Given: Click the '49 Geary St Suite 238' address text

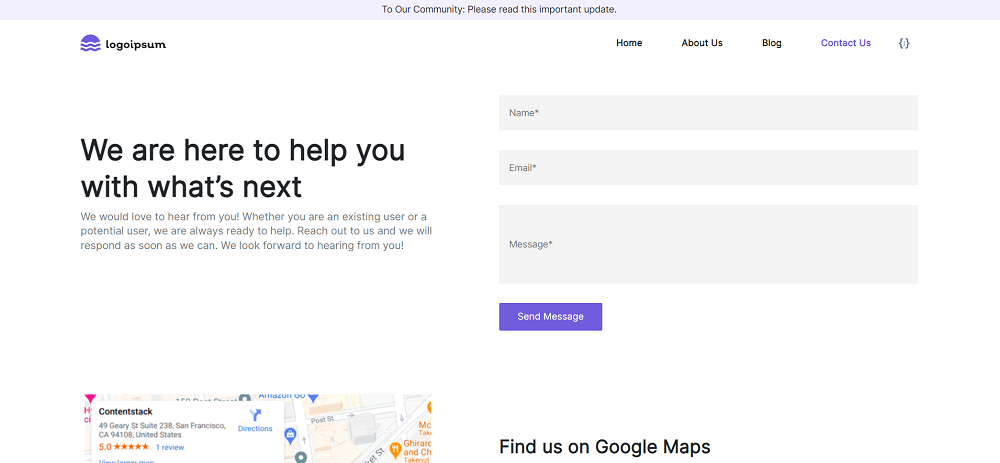Looking at the screenshot, I should pyautogui.click(x=162, y=430).
